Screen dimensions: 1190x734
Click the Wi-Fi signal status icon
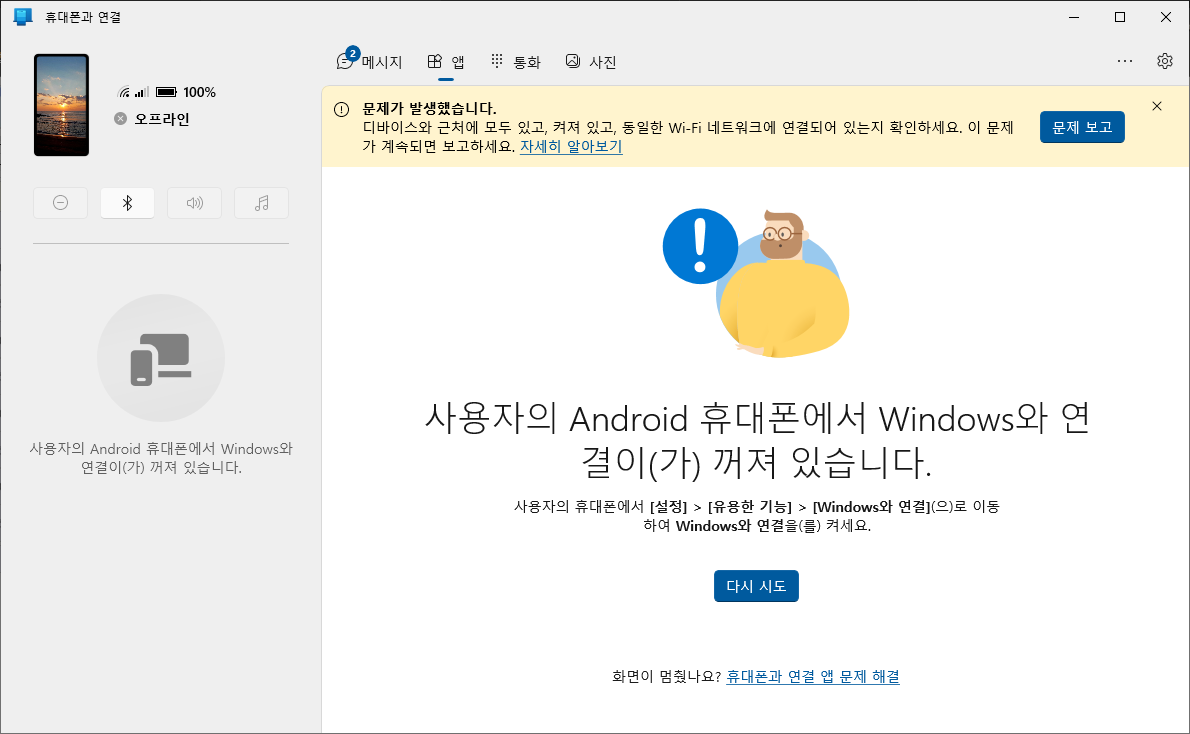124,93
